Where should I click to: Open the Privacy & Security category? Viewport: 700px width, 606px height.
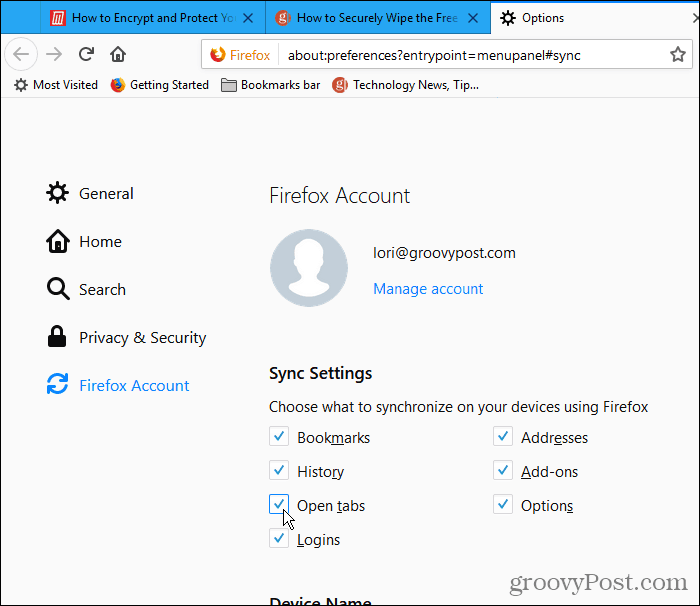pyautogui.click(x=126, y=337)
